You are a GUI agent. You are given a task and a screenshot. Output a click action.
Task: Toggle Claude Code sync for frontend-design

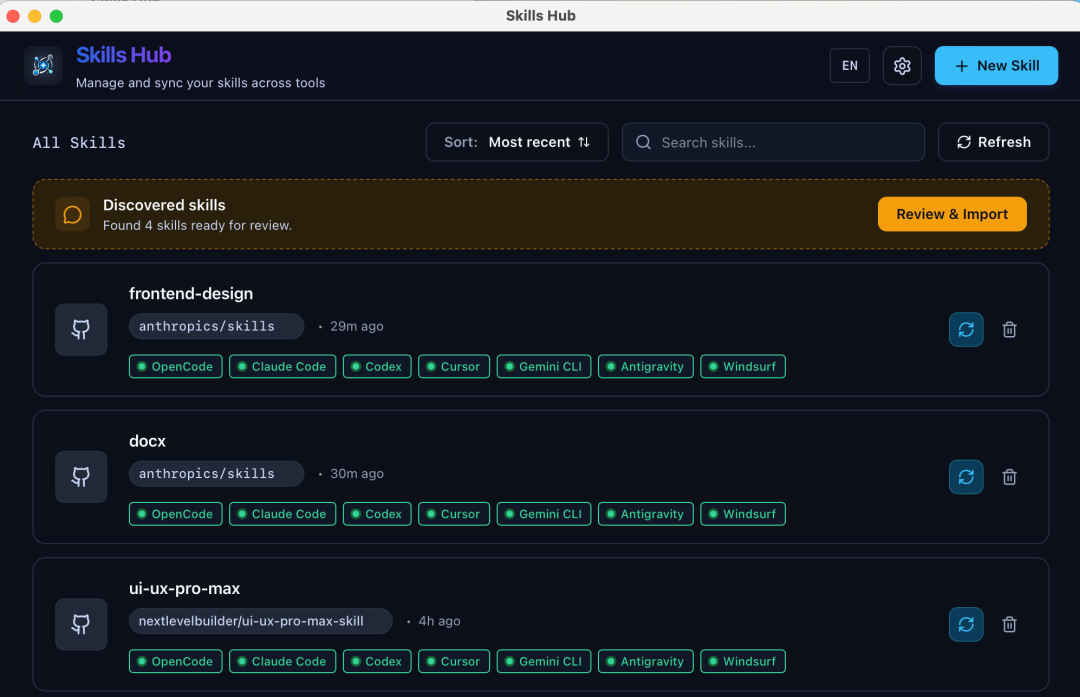tap(282, 366)
